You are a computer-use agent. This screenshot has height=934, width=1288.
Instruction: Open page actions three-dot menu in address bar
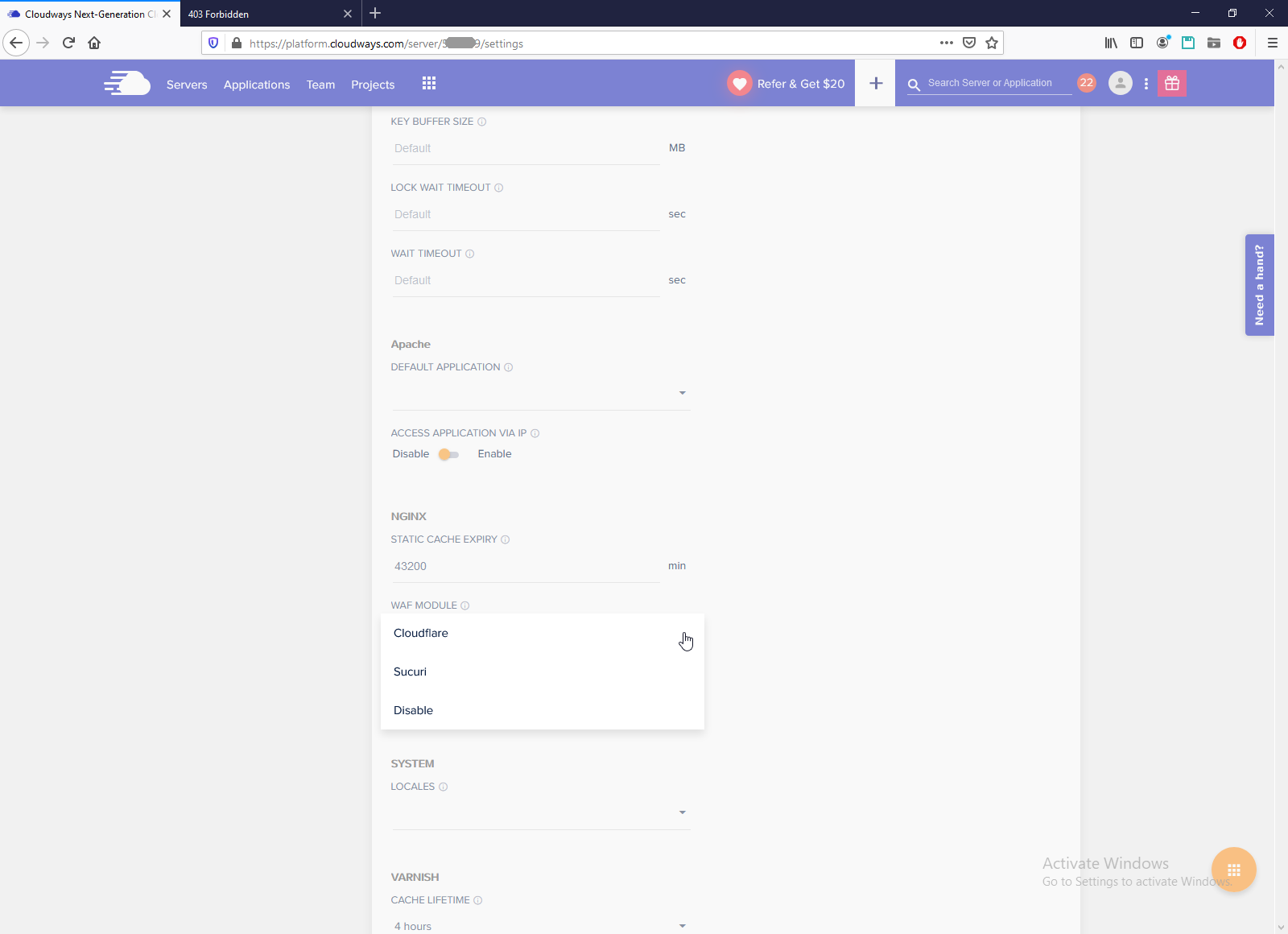pyautogui.click(x=947, y=43)
